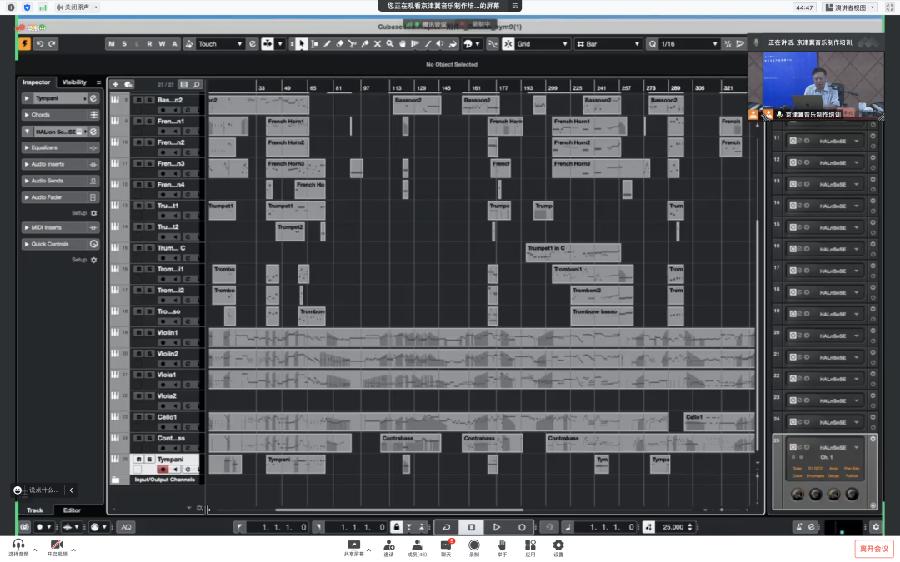This screenshot has height=562, width=900.
Task: Select the Comp hand tool
Action: 402,44
